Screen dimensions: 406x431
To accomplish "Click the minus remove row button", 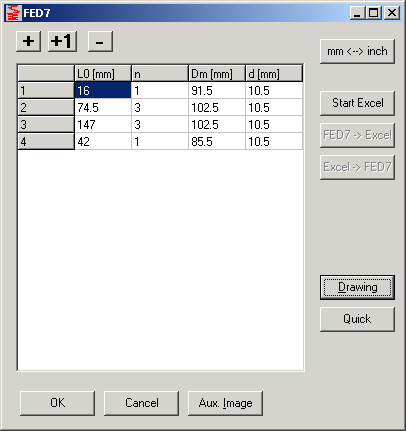I will tap(100, 42).
